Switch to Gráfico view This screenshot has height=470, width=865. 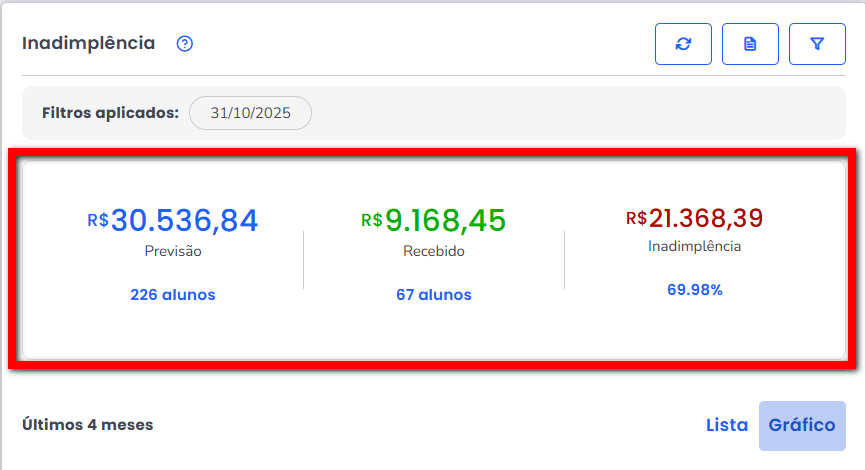[802, 425]
